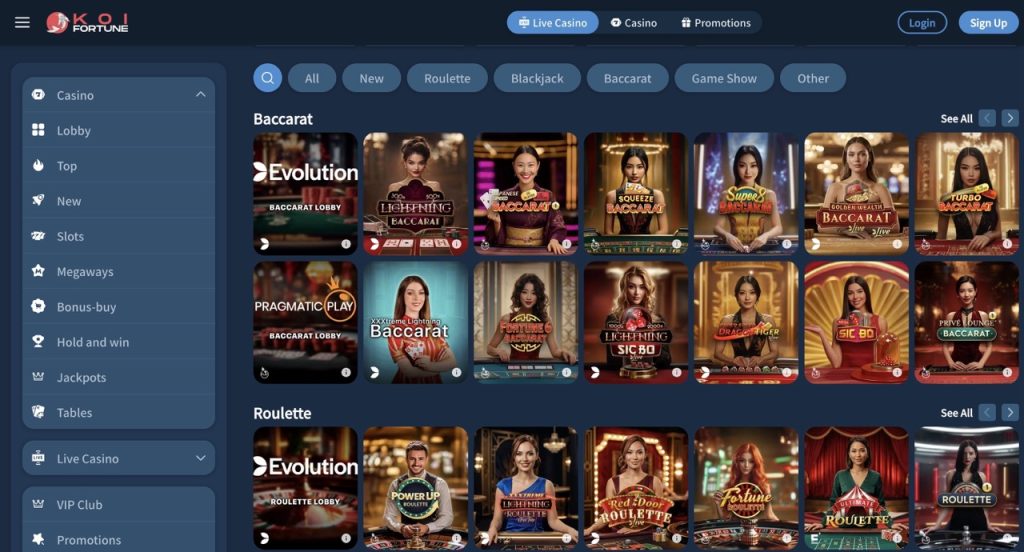Image resolution: width=1024 pixels, height=552 pixels.
Task: Select the Game Show filter chip
Action: click(724, 78)
